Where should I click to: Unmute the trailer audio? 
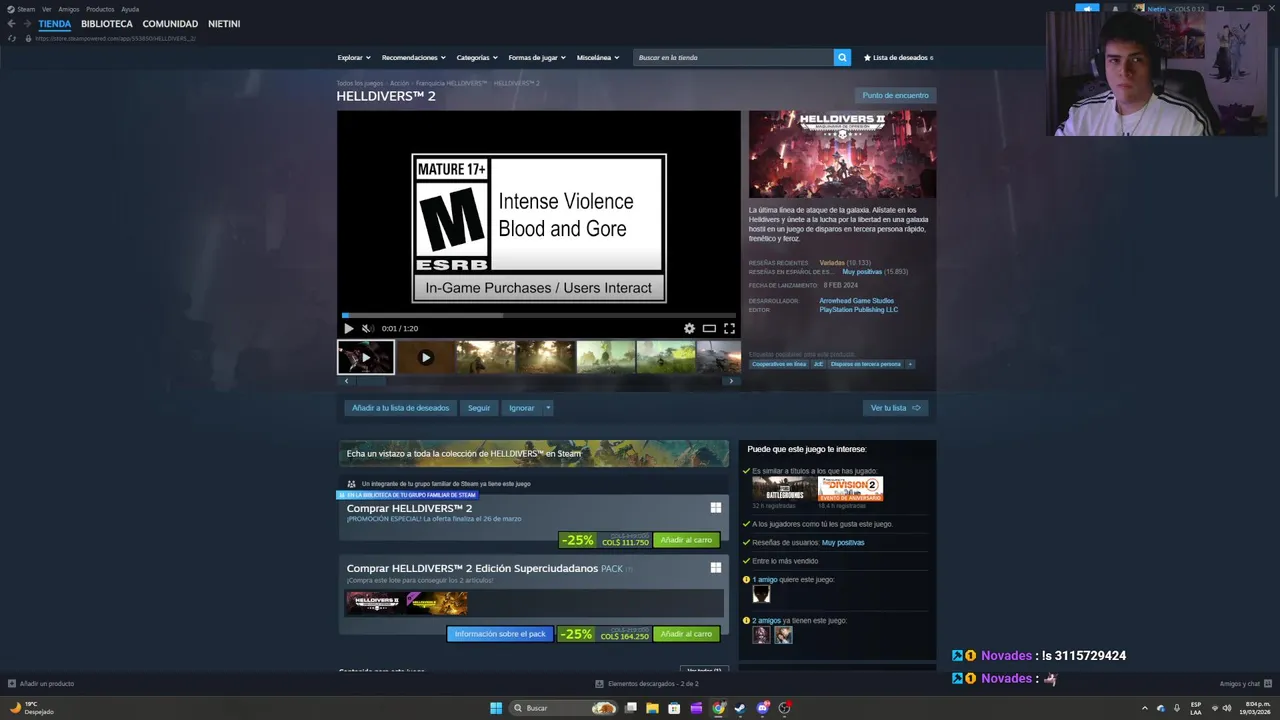pos(367,328)
